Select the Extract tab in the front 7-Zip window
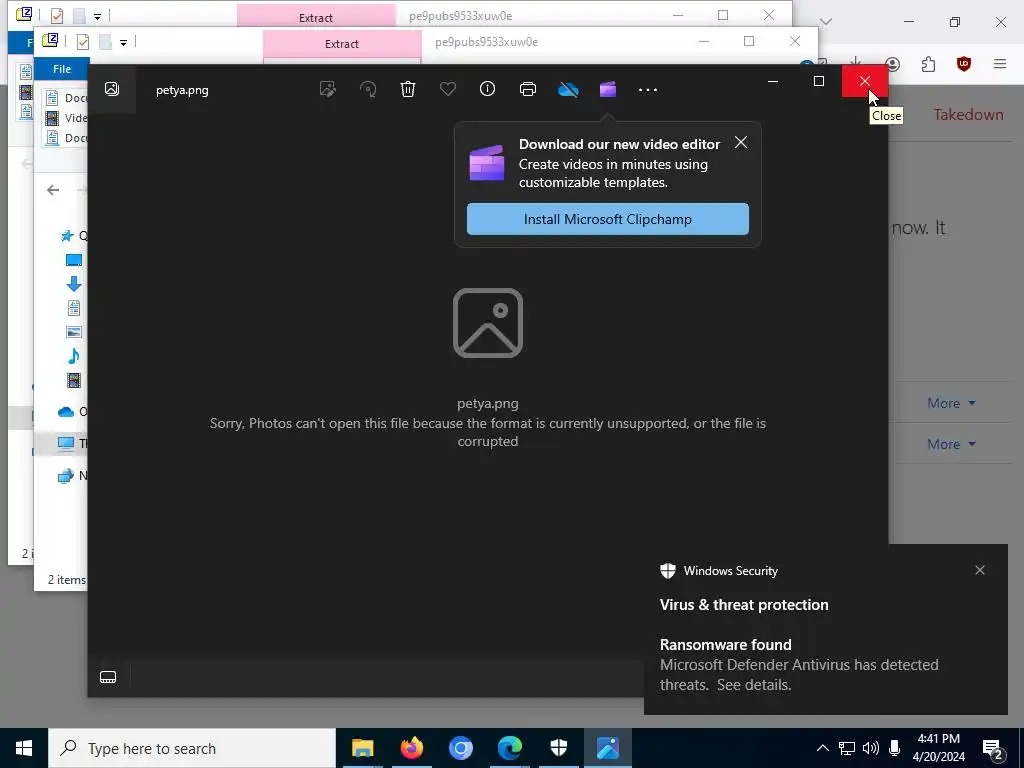This screenshot has width=1024, height=768. pos(342,44)
